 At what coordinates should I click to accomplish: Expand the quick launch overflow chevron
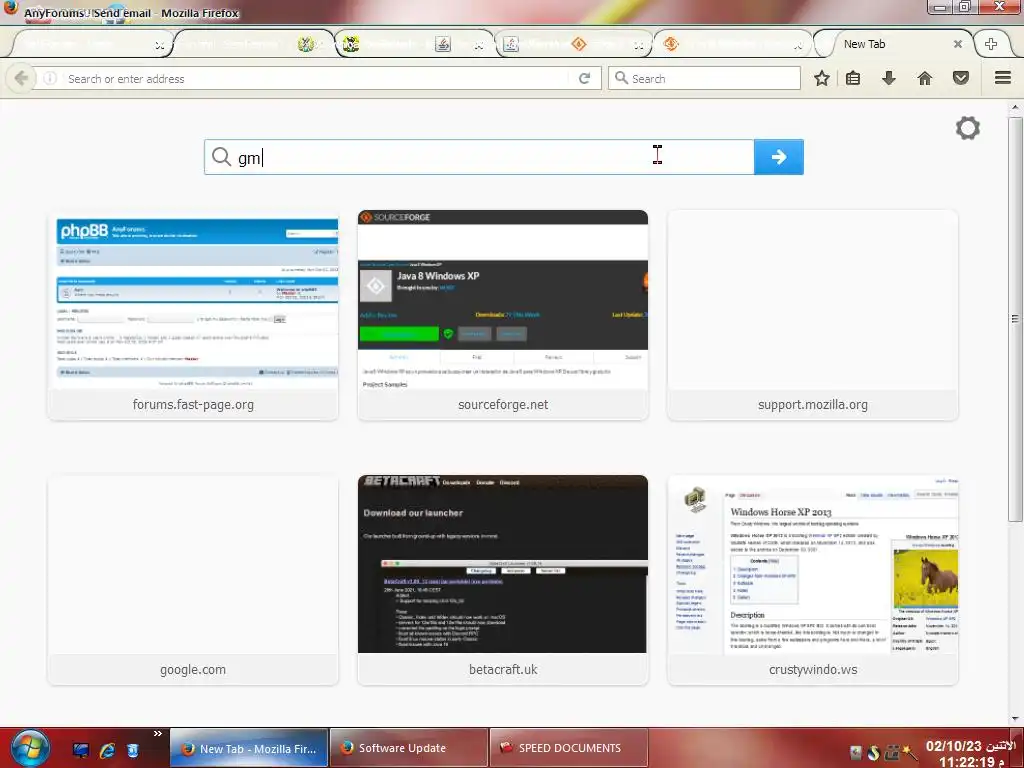click(157, 733)
